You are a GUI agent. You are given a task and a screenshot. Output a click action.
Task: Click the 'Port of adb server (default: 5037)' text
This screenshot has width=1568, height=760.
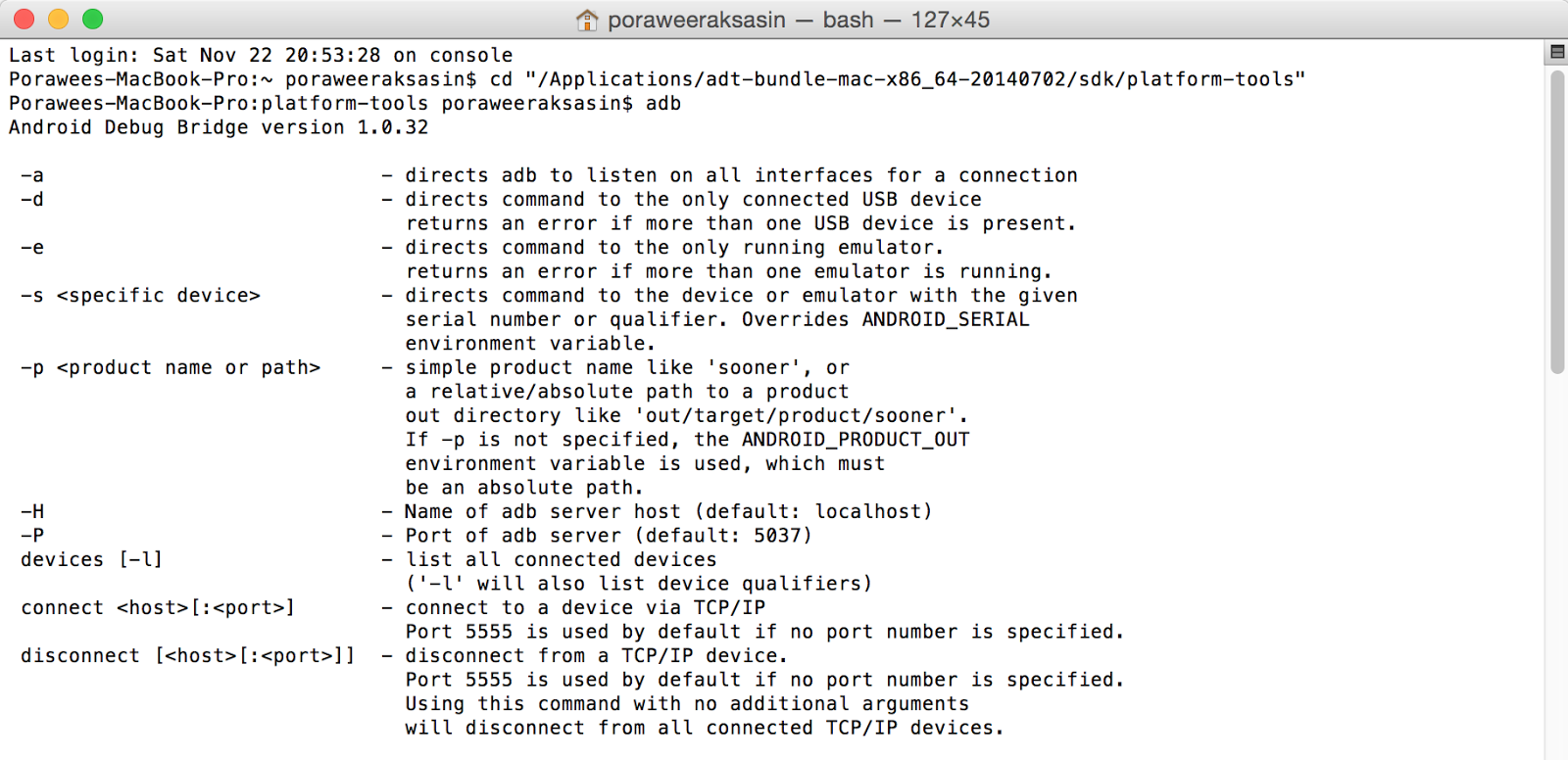(x=609, y=536)
